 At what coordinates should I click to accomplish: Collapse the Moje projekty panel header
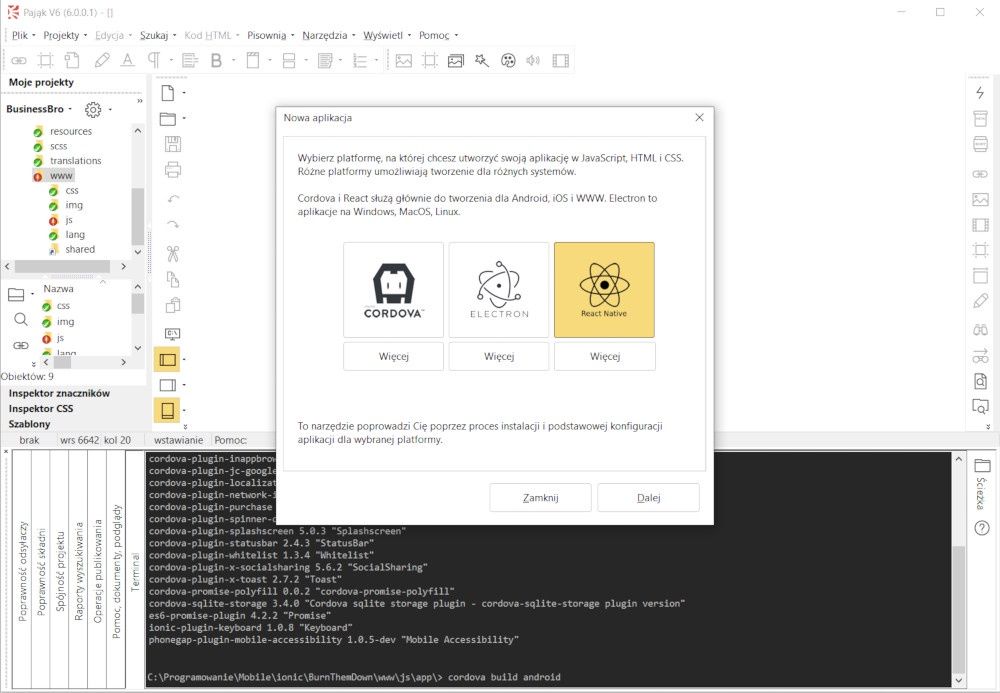tap(41, 82)
